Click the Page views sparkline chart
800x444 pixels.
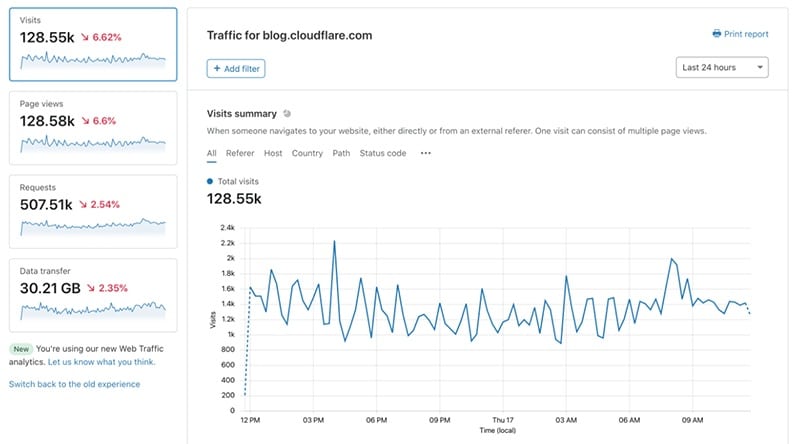[x=93, y=144]
